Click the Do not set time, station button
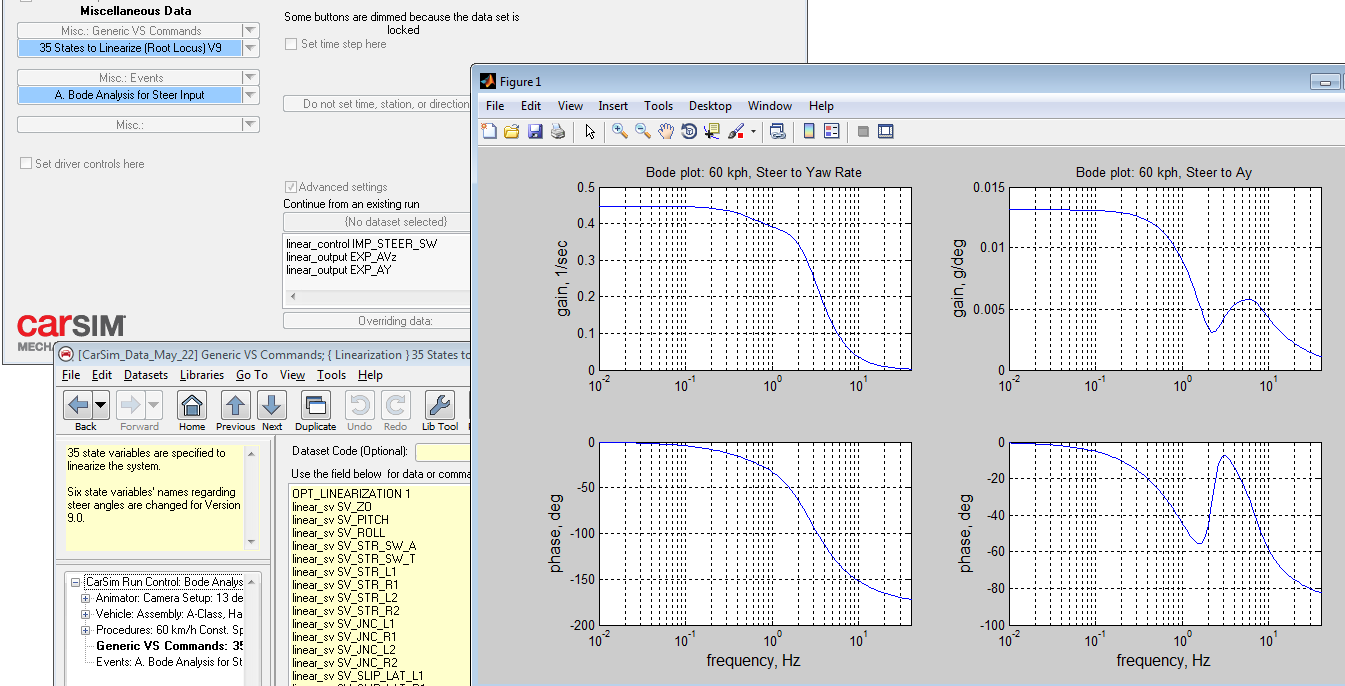The width and height of the screenshot is (1345, 686). coord(377,104)
